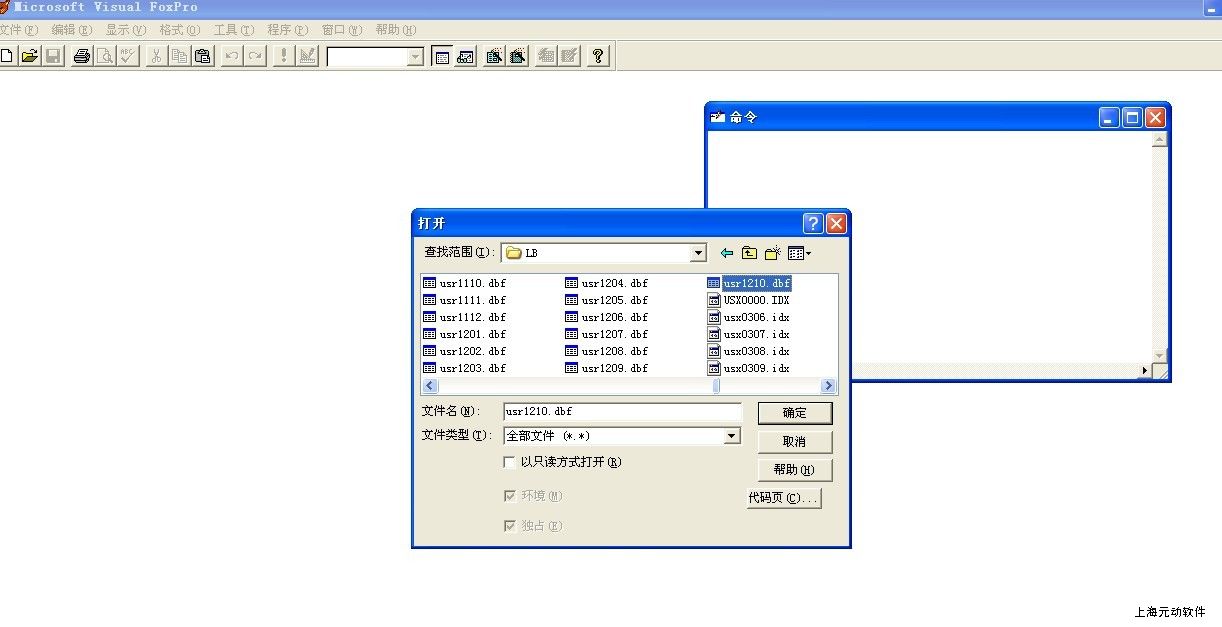Screen dimensions: 1222x627
Task: Click the Run (exclamation mark) toolbar icon
Action: tap(283, 56)
